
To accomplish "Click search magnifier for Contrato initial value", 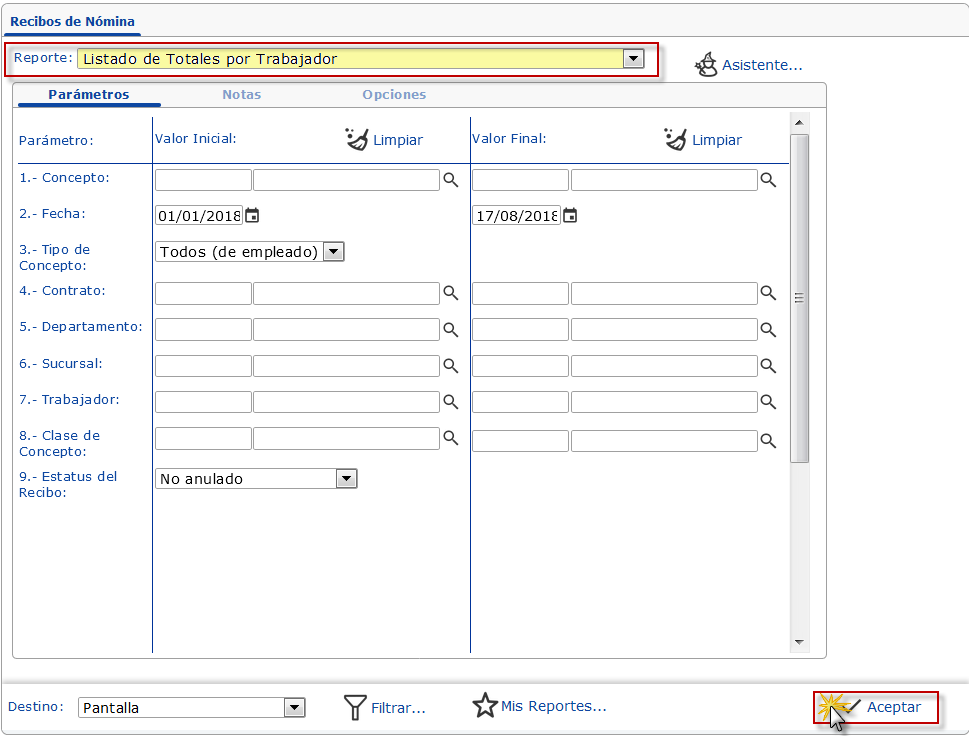I will coord(451,293).
